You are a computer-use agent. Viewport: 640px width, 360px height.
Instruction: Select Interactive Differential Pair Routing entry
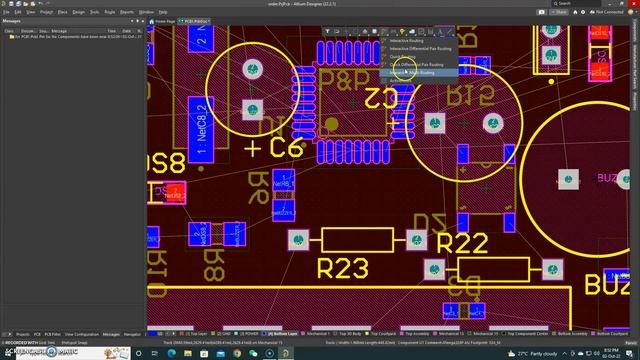[x=419, y=49]
